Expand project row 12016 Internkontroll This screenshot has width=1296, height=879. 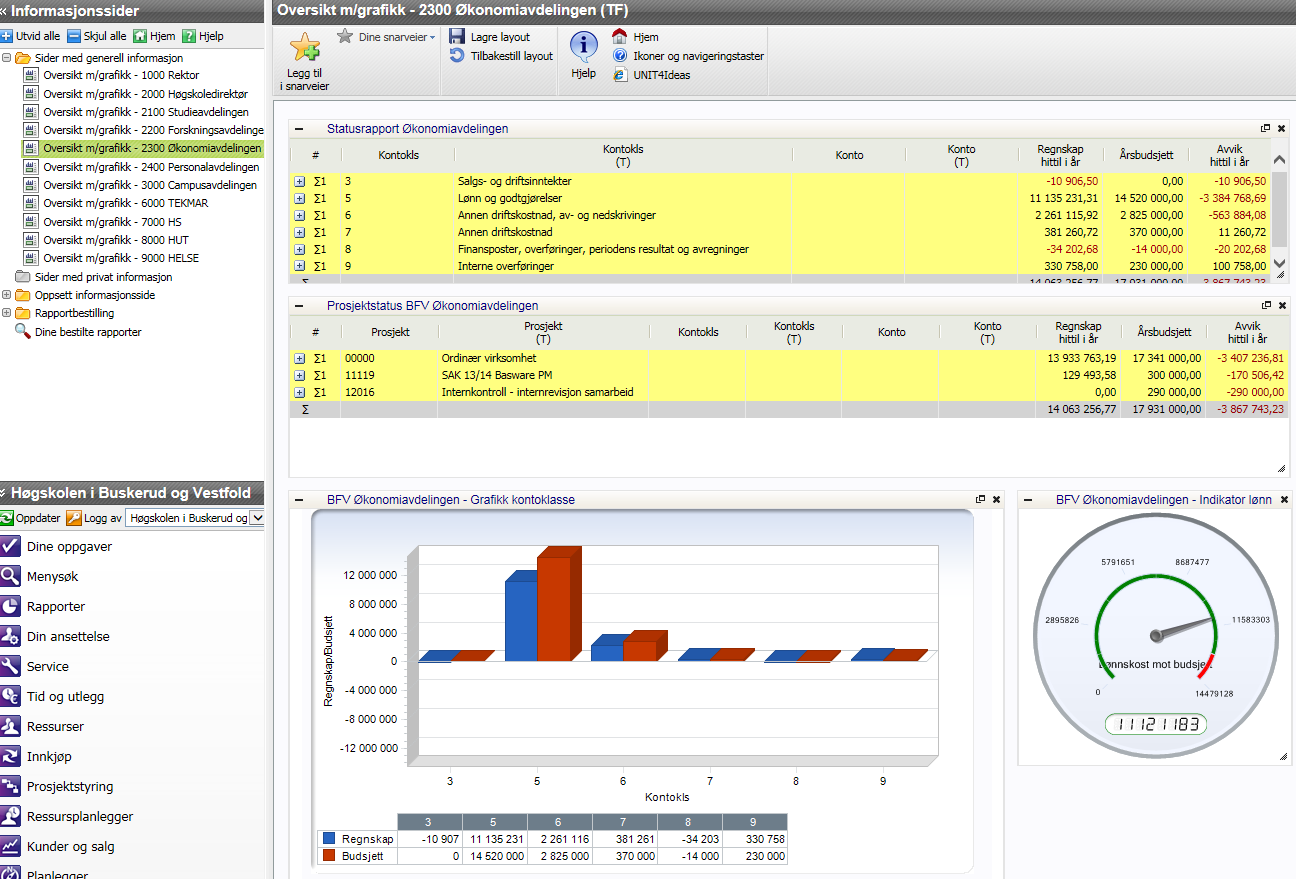(299, 392)
